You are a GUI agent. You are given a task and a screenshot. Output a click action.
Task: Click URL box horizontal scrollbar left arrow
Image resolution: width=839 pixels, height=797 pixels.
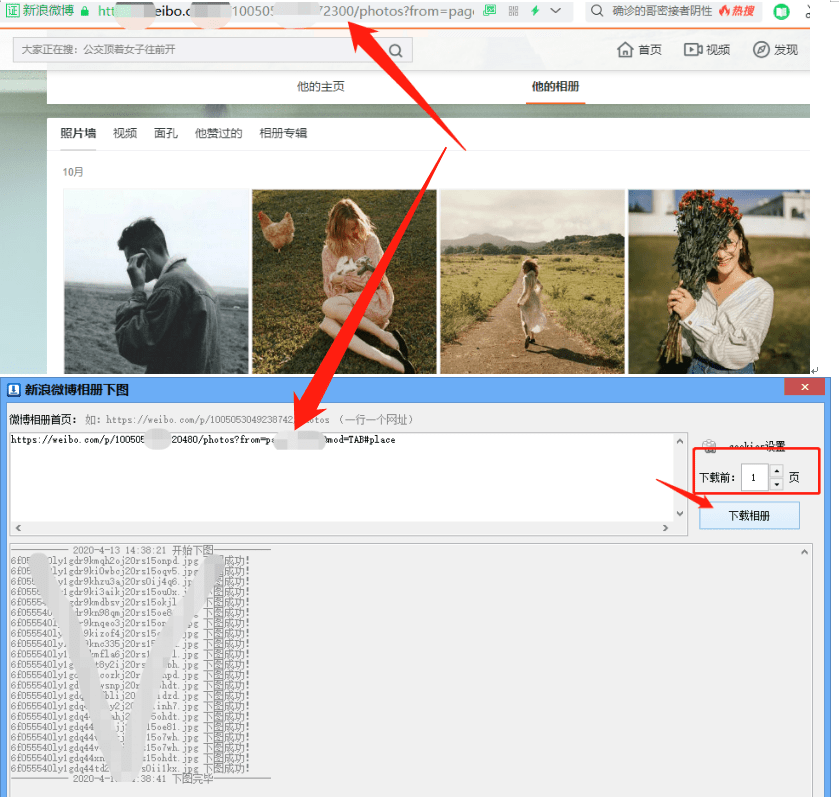pyautogui.click(x=18, y=528)
